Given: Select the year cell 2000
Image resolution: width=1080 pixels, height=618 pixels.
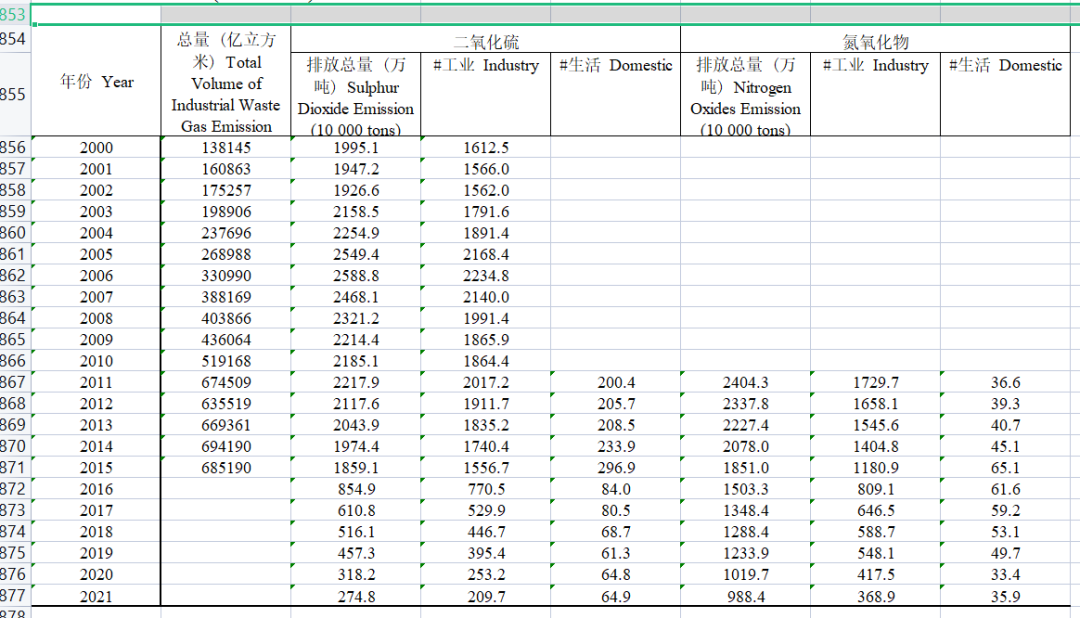Looking at the screenshot, I should click(96, 147).
